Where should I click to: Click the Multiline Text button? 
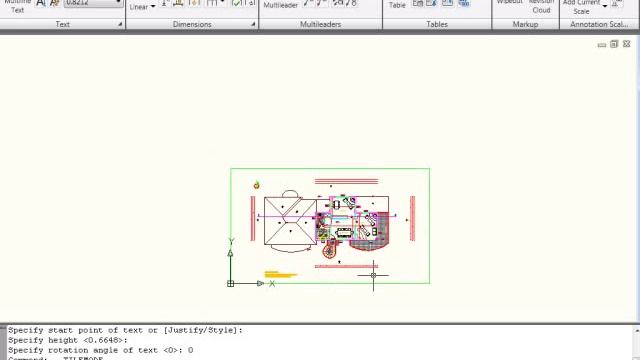[x=17, y=6]
